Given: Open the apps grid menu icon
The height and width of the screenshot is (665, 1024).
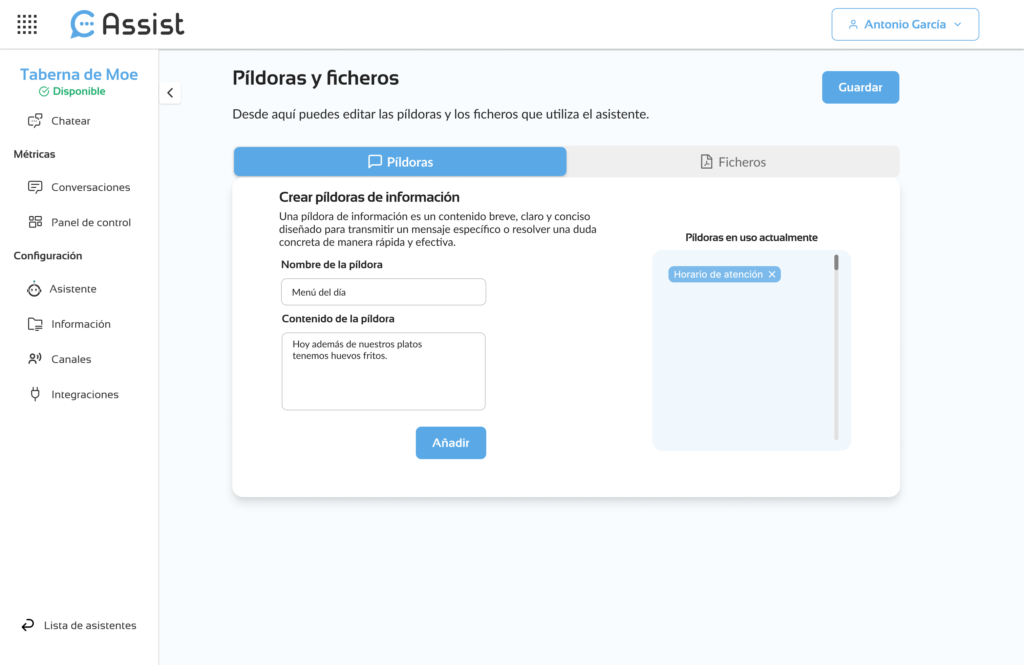Looking at the screenshot, I should coord(27,24).
